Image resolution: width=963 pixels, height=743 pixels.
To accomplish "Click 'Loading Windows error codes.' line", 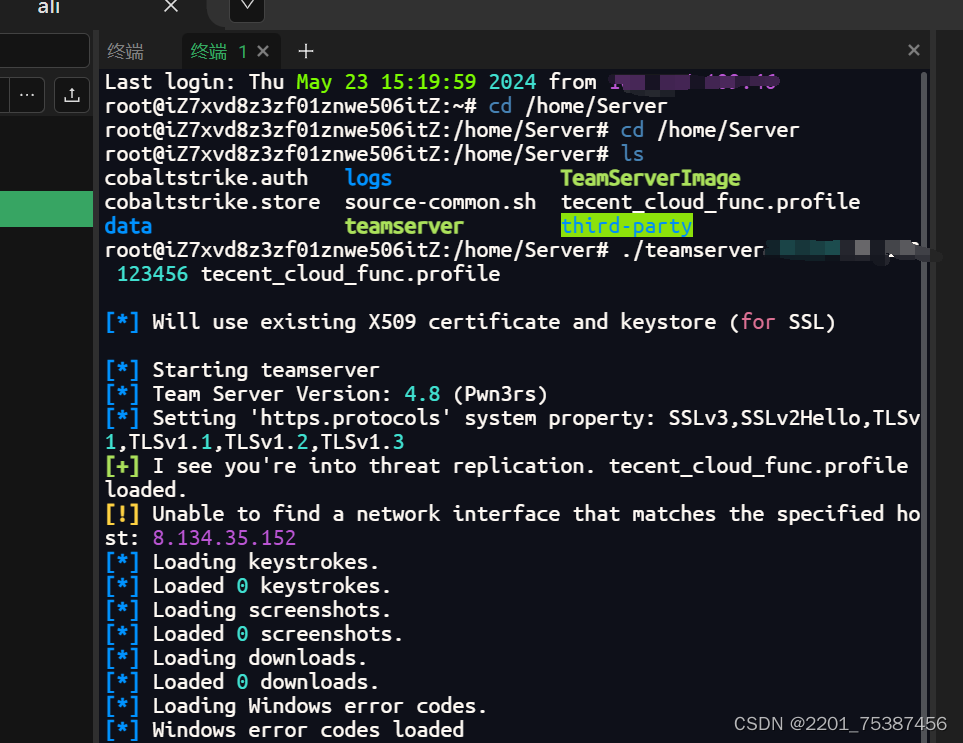I will (296, 706).
